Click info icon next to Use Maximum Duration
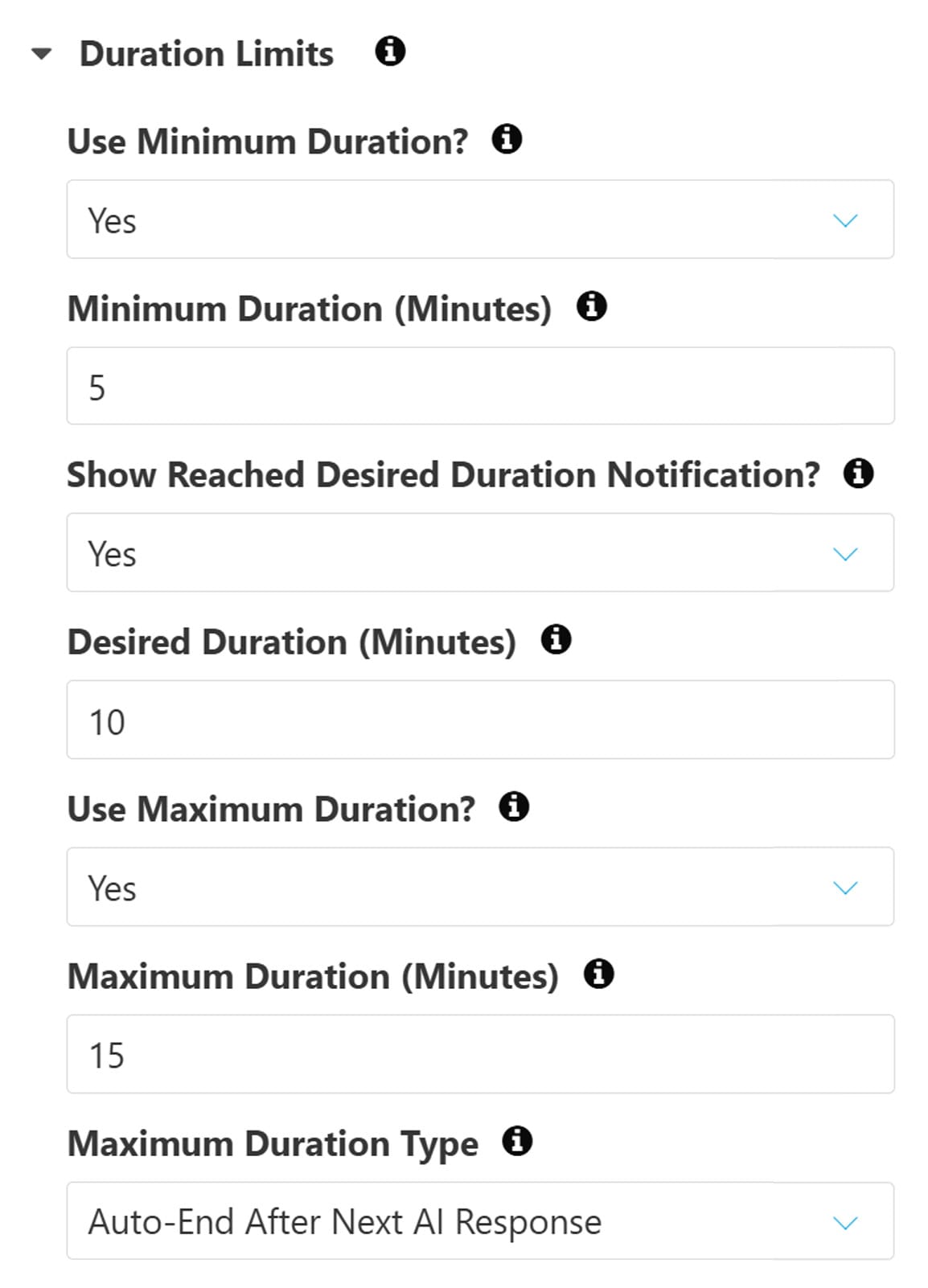The width and height of the screenshot is (928, 1288). point(514,806)
